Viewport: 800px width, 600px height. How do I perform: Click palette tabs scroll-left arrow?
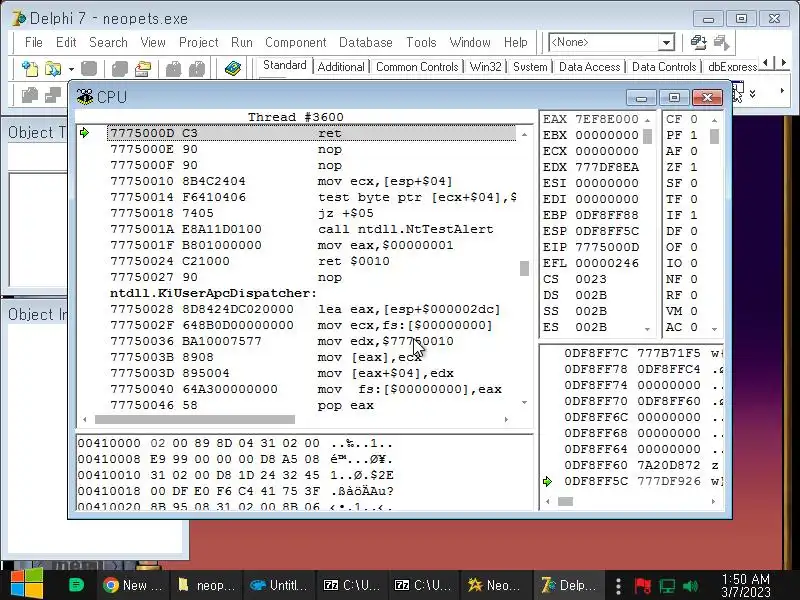[x=765, y=63]
